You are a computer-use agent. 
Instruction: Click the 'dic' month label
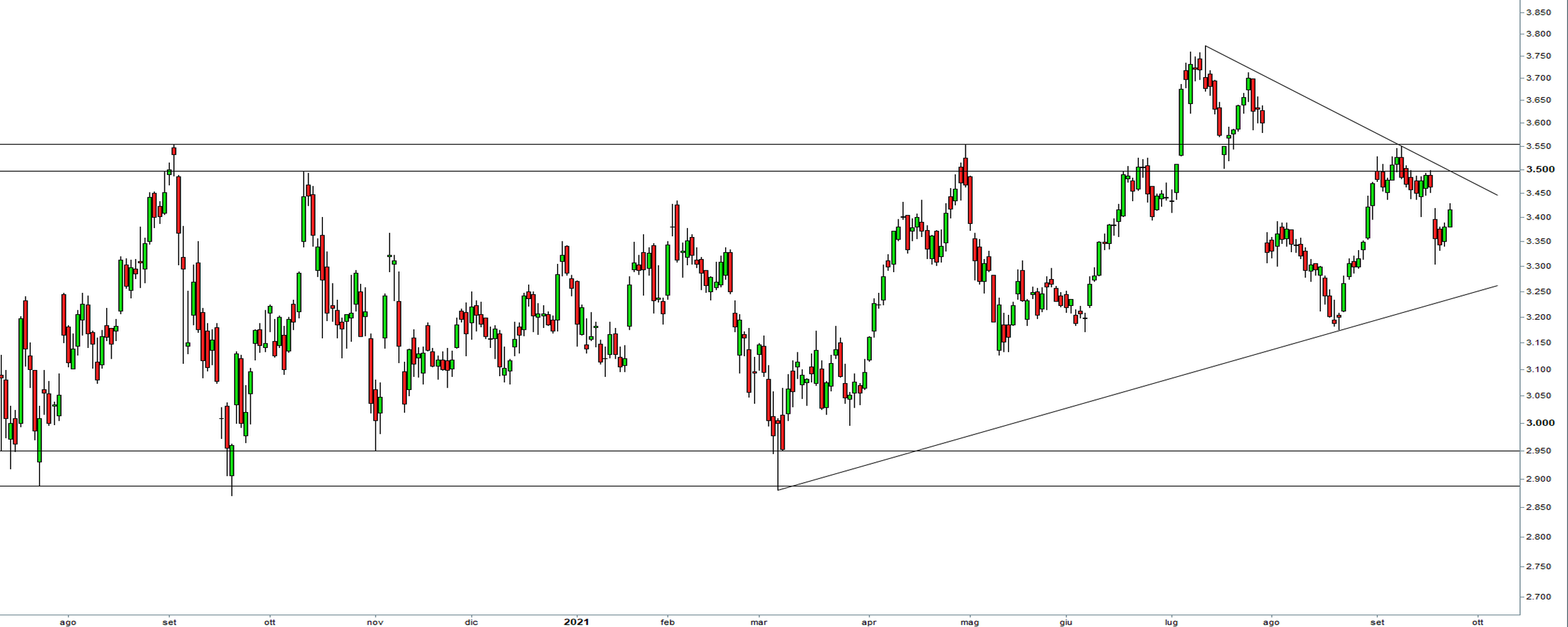click(471, 622)
